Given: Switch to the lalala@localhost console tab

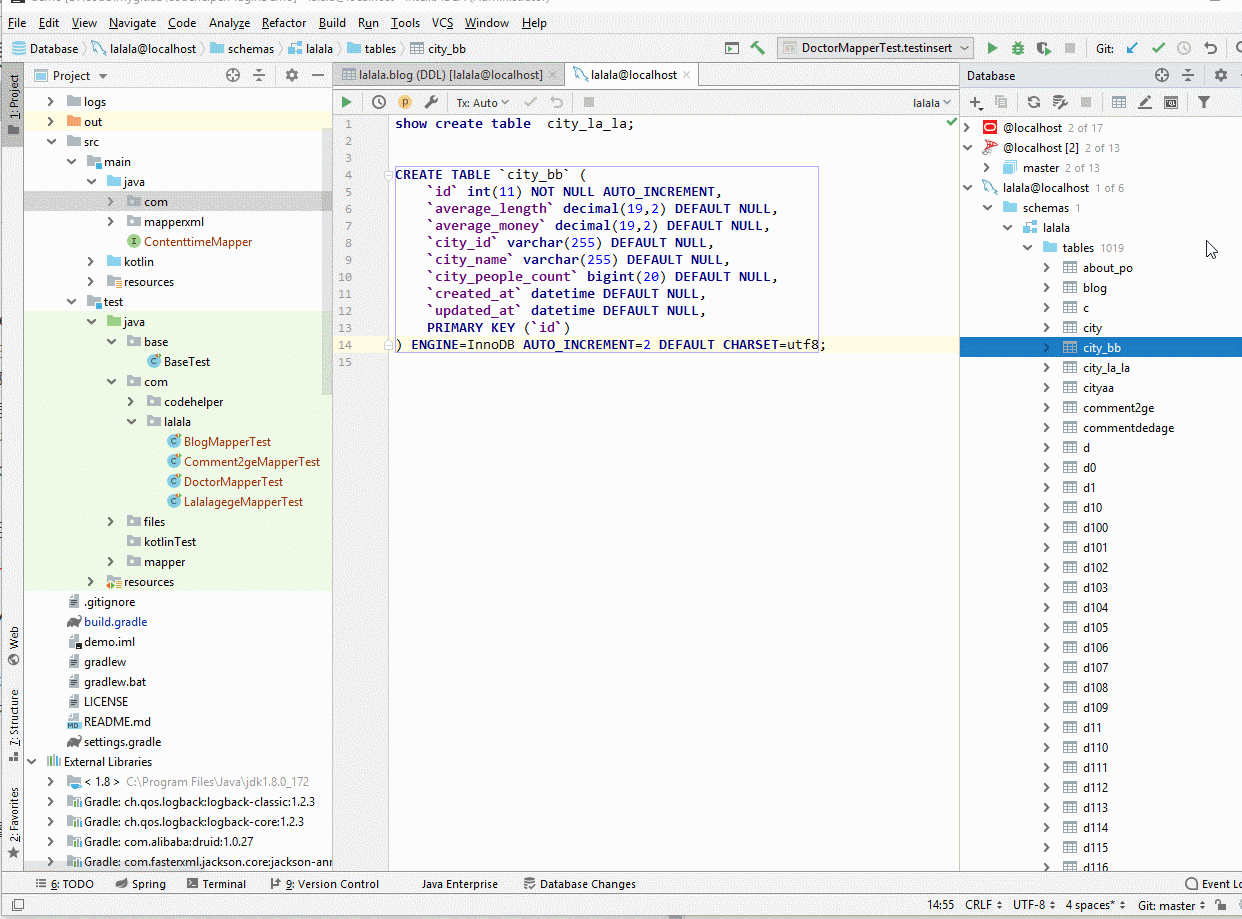Looking at the screenshot, I should click(636, 74).
